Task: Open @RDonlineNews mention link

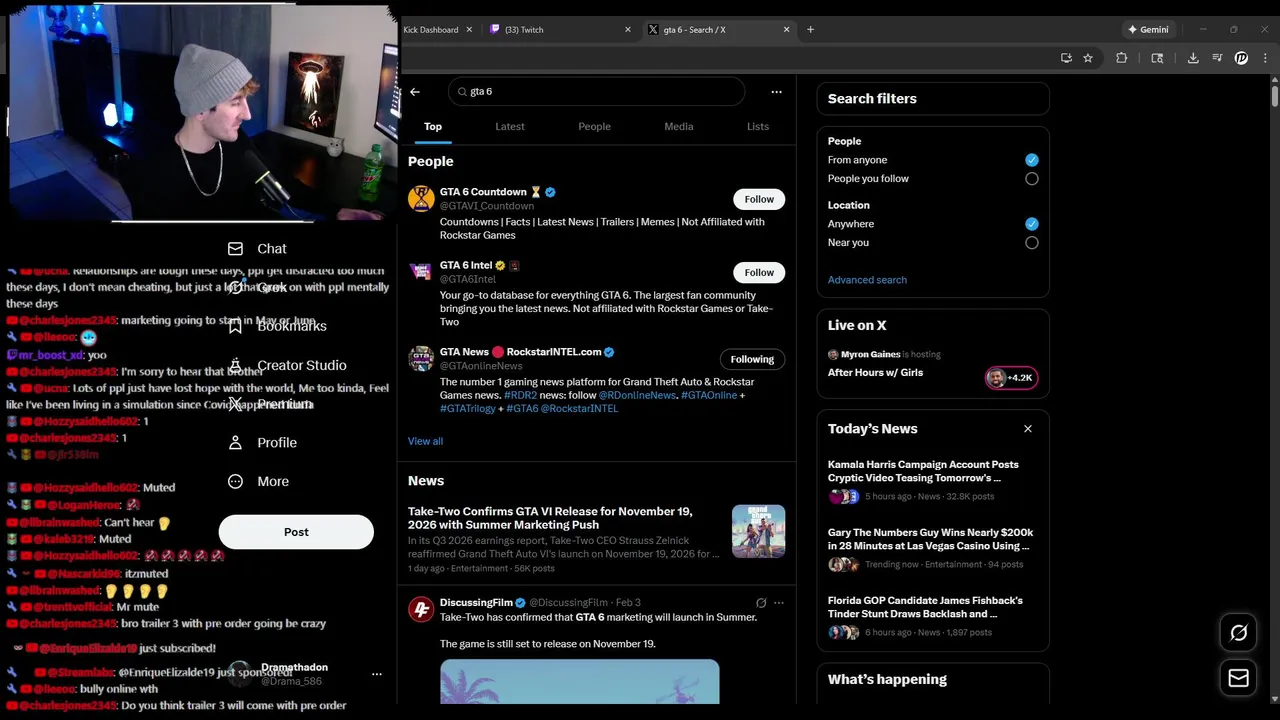Action: coord(637,395)
